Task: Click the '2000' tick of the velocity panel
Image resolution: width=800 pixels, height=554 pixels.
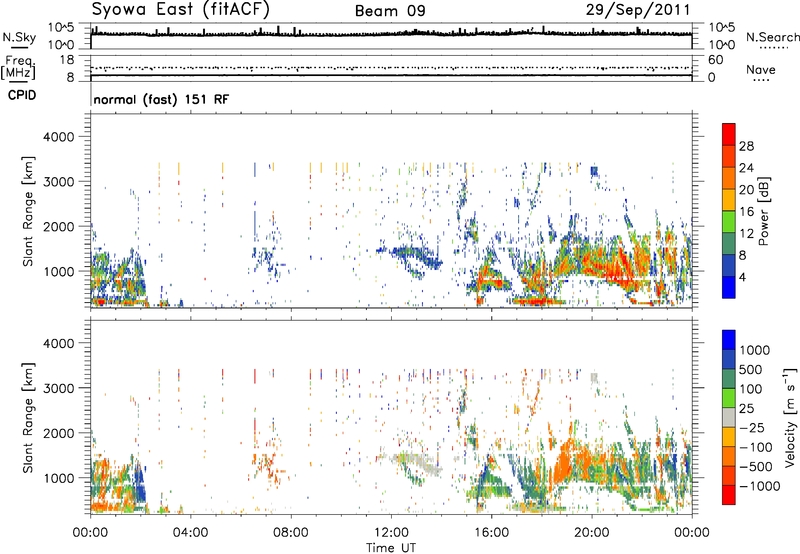Action: (58, 433)
